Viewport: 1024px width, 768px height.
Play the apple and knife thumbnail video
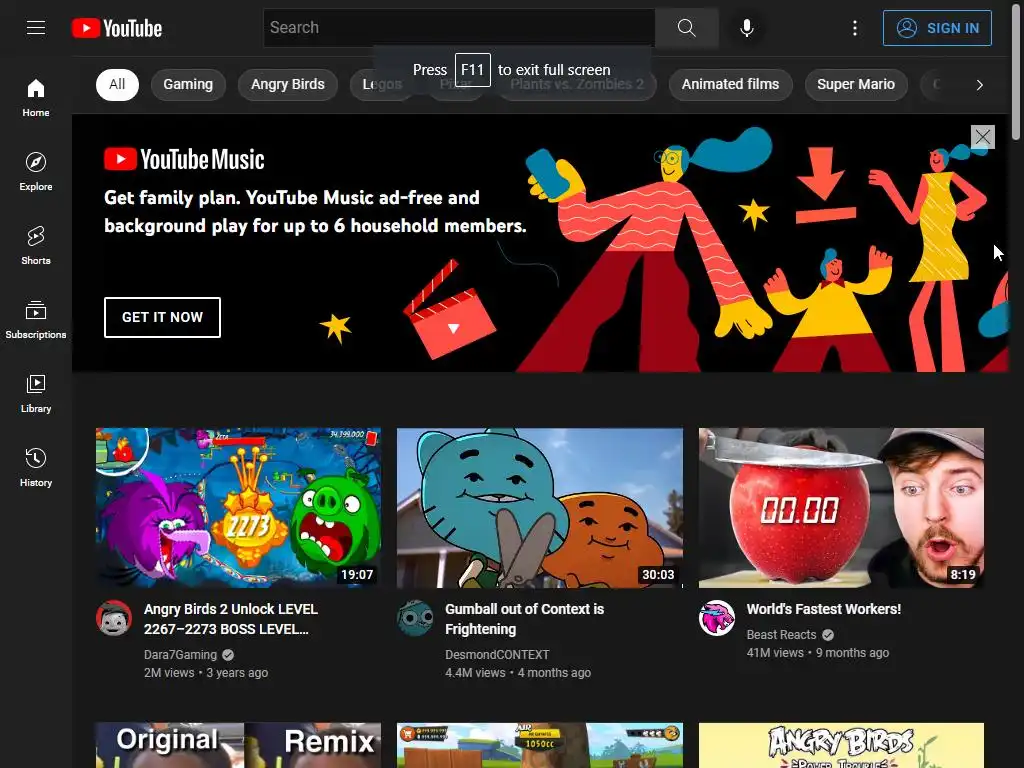tap(841, 507)
